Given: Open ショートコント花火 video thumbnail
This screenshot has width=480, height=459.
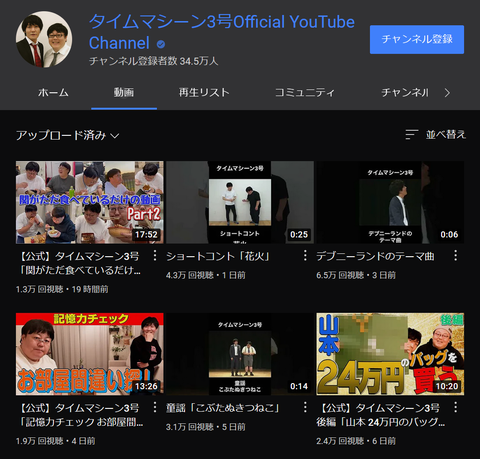Looking at the screenshot, I should pos(240,202).
